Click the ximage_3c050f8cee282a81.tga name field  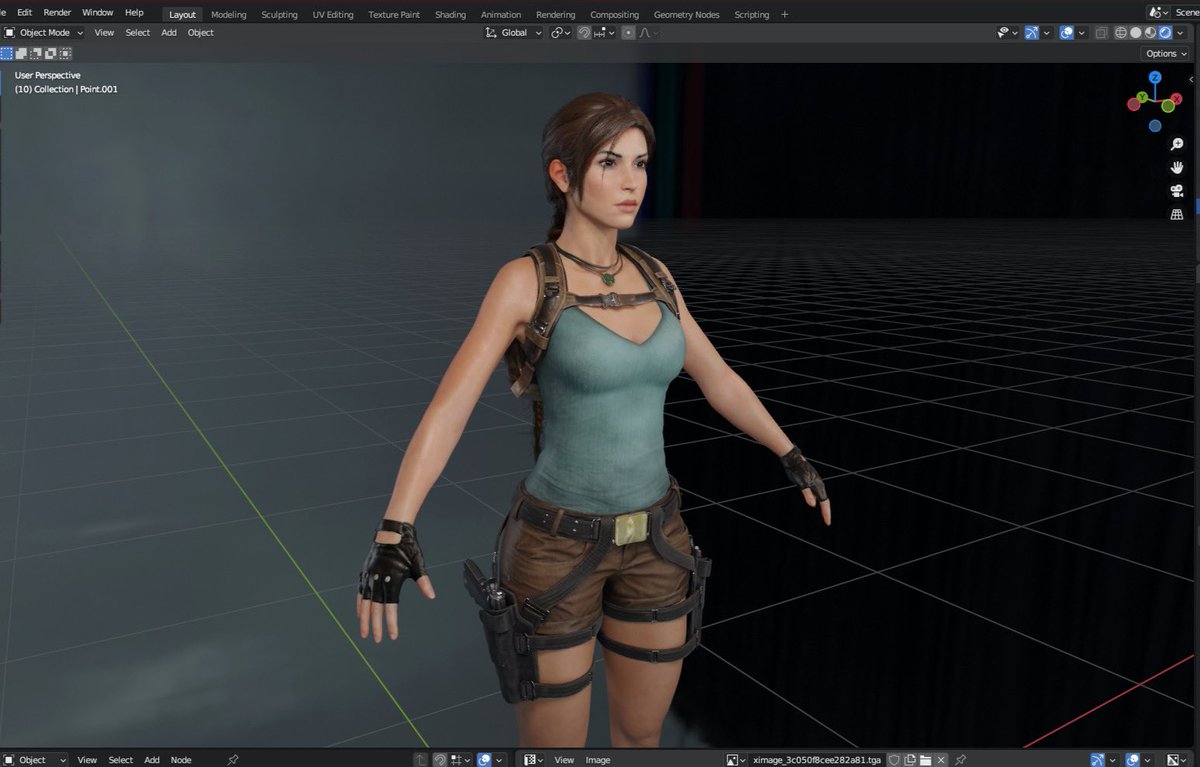[x=818, y=760]
